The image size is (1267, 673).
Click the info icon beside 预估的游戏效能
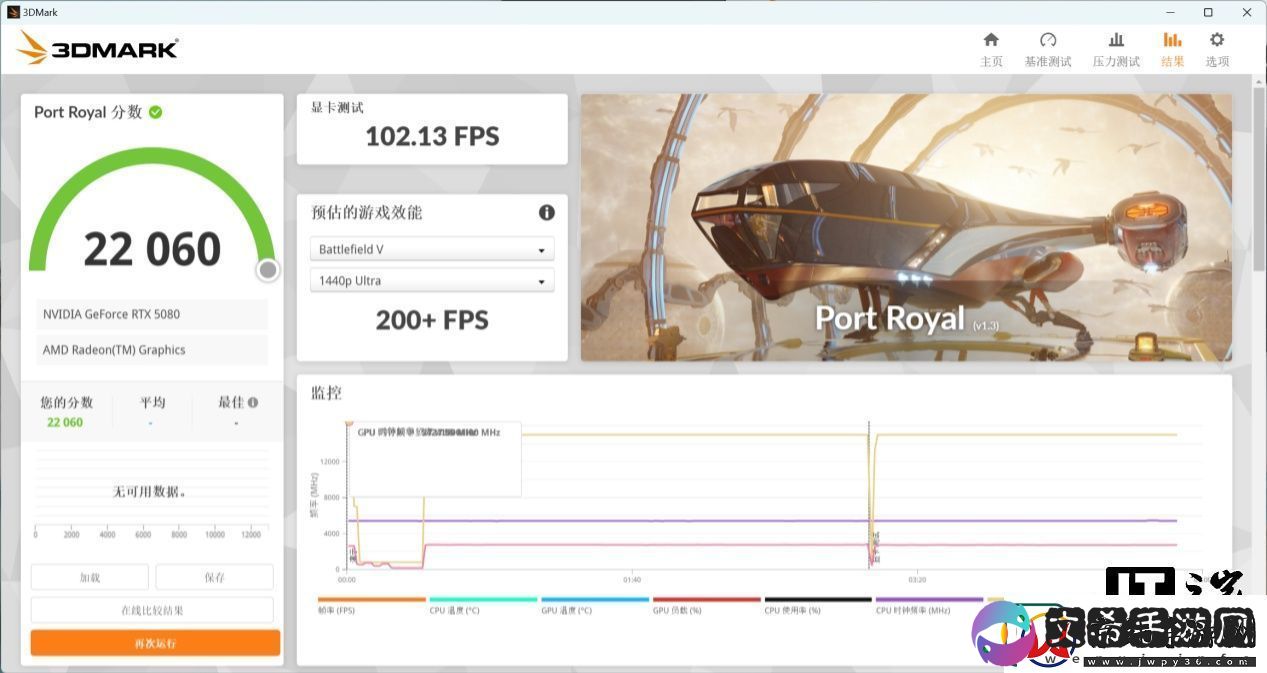tap(547, 212)
